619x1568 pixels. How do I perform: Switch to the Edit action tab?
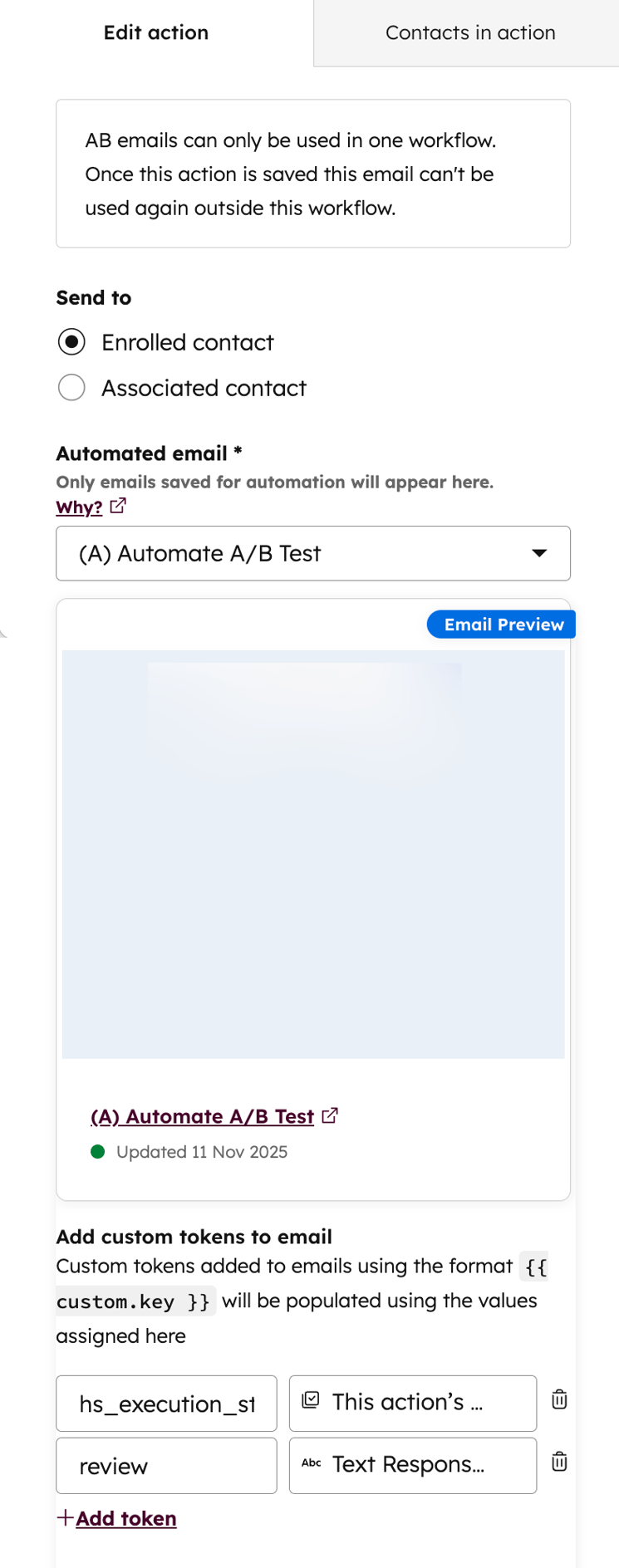pos(156,33)
